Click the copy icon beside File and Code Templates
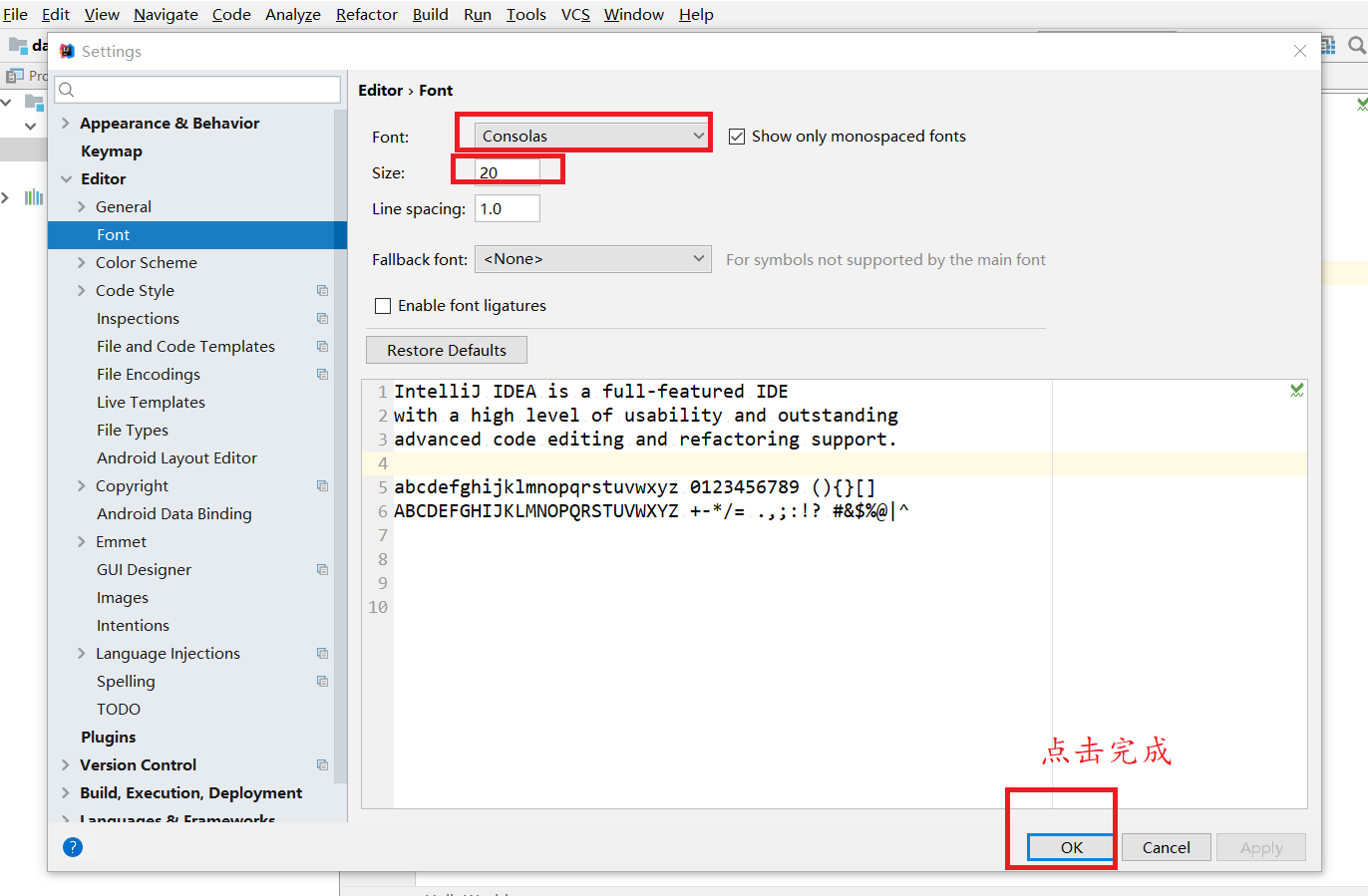1368x896 pixels. 322,347
